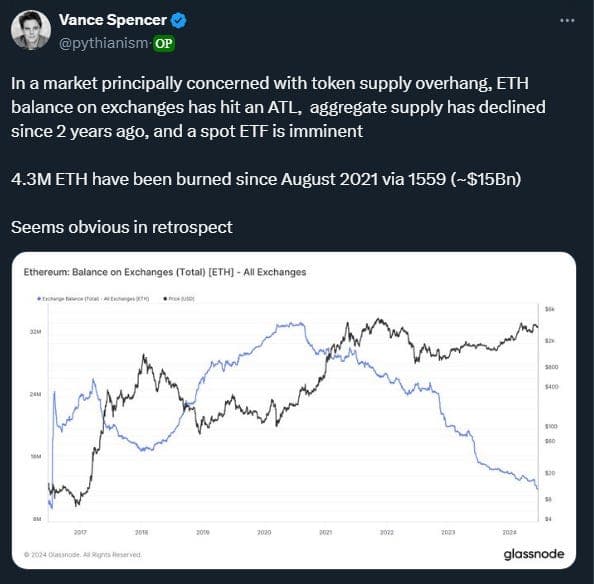Click the chart title Ethereum Balance on Exchanges

(165, 272)
